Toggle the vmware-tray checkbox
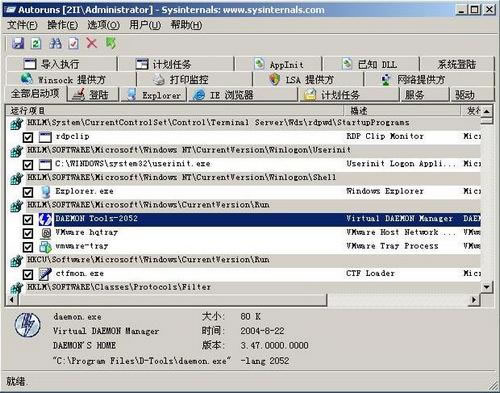Viewport: 500px width, 393px height. 28,247
